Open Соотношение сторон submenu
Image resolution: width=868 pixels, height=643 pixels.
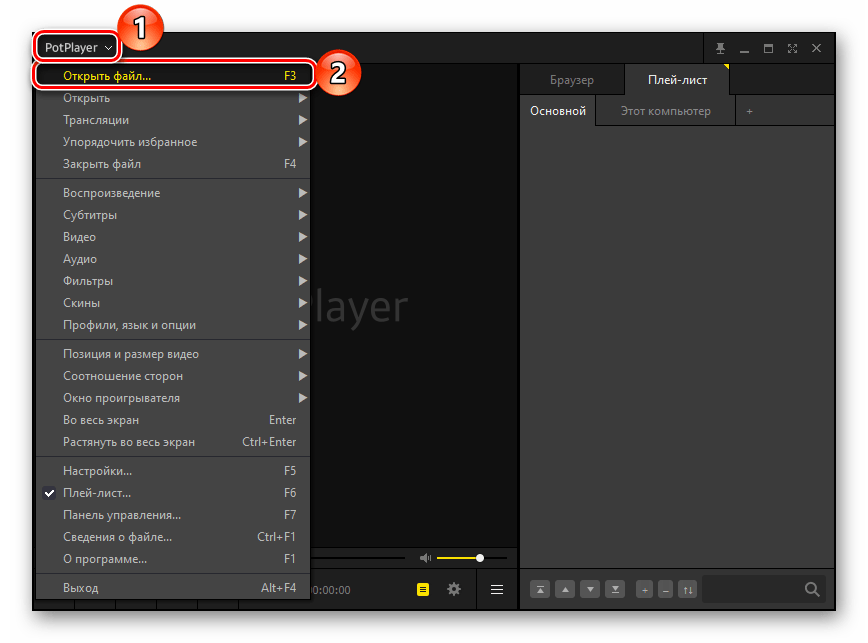pos(173,376)
